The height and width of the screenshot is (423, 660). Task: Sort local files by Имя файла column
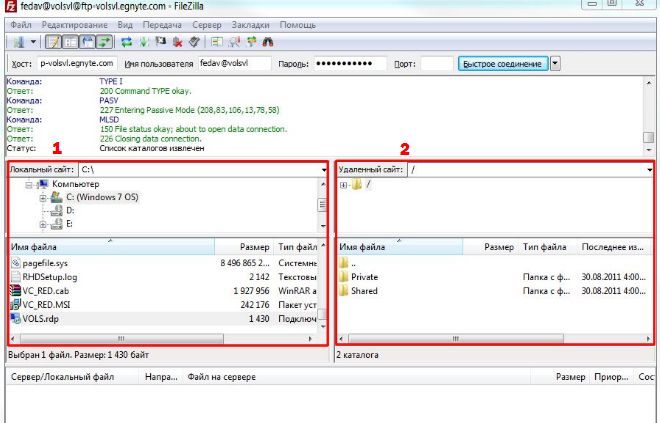click(x=112, y=247)
